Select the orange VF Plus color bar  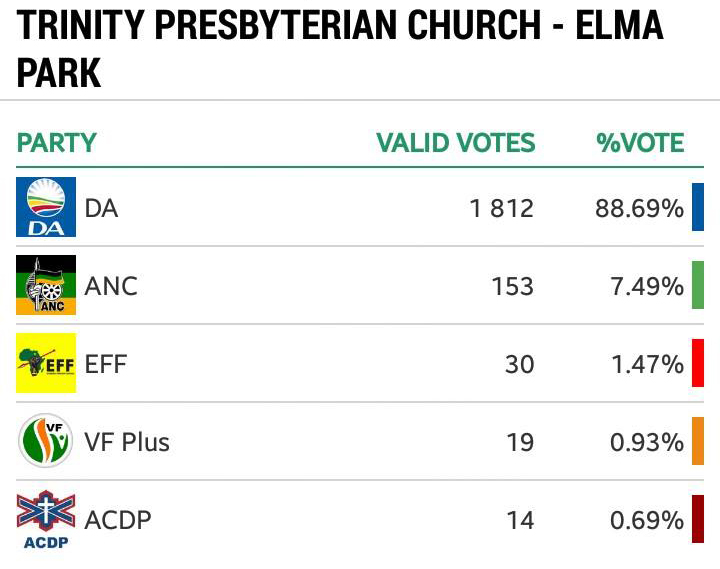click(x=698, y=441)
